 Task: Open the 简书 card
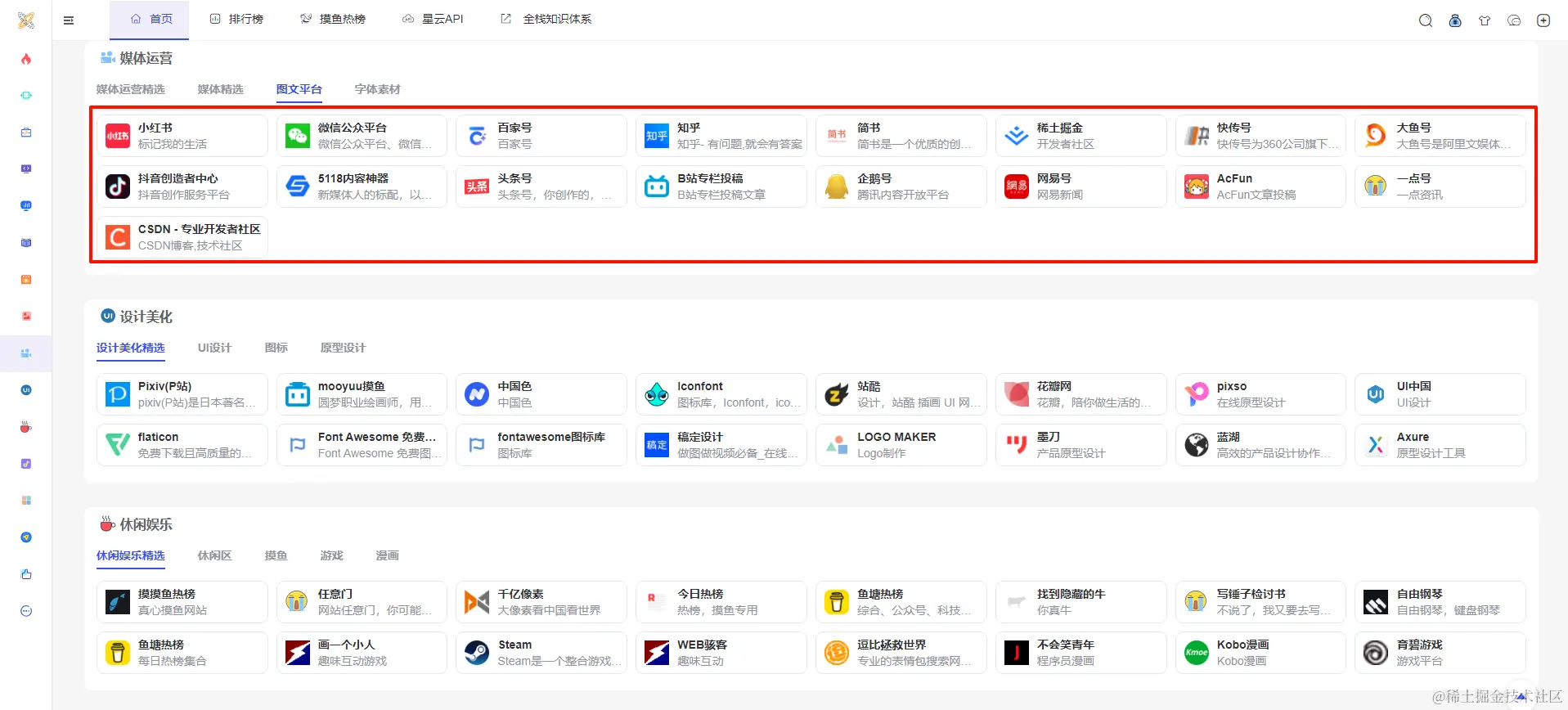[x=901, y=136]
